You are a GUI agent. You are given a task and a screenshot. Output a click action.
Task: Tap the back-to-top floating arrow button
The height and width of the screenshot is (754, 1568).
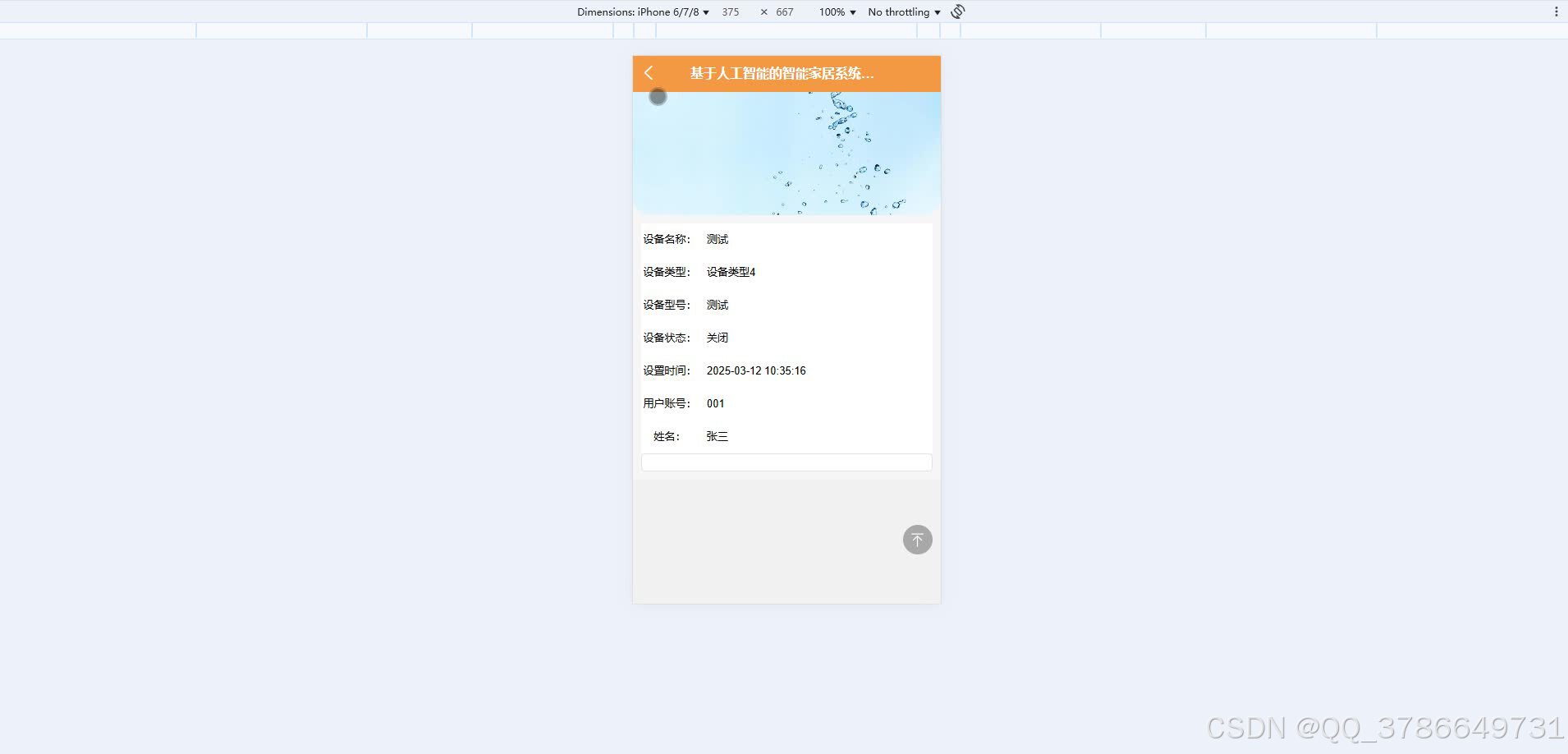[917, 539]
